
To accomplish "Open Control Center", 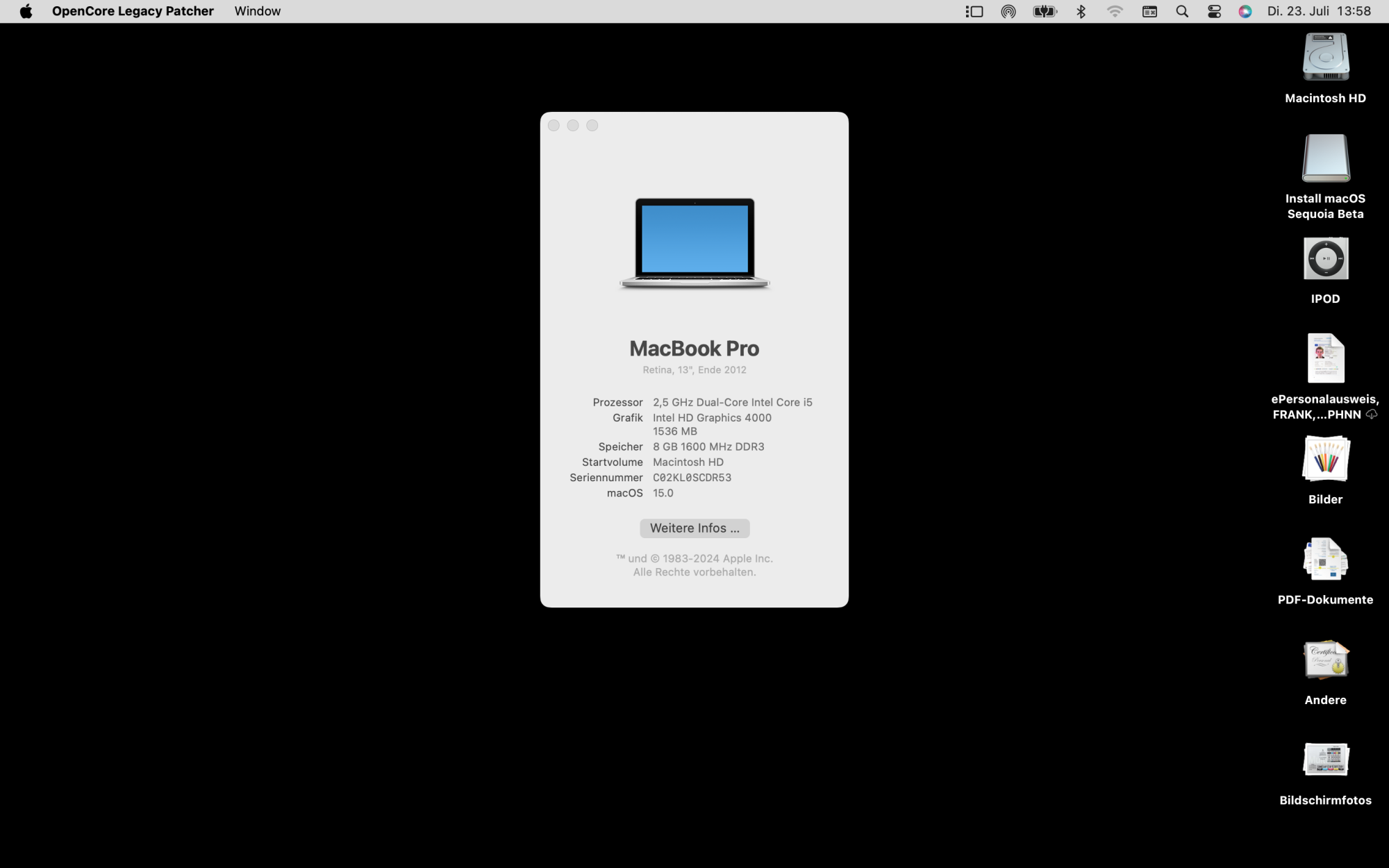I will point(1214,11).
